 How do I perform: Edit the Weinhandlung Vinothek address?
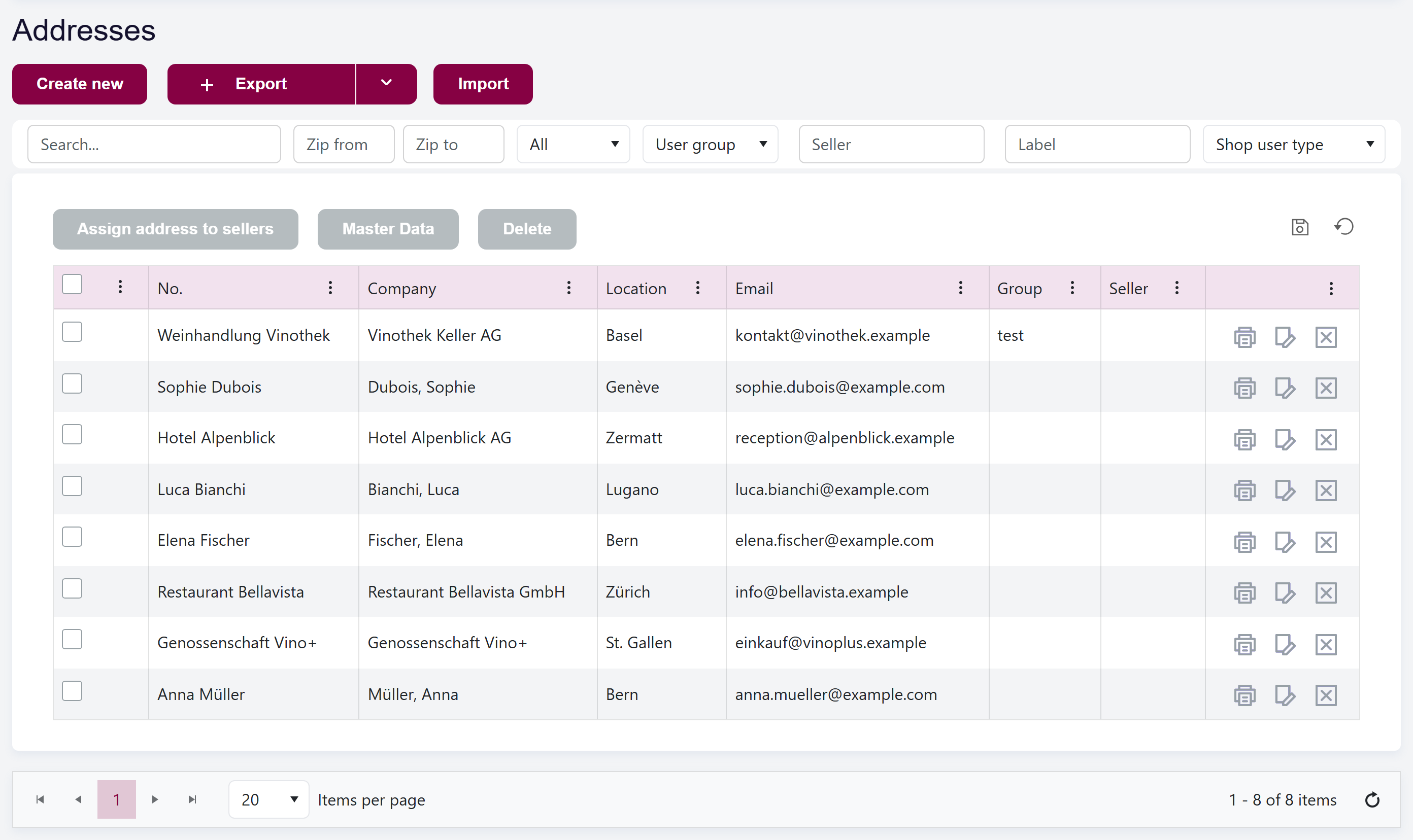tap(1285, 337)
